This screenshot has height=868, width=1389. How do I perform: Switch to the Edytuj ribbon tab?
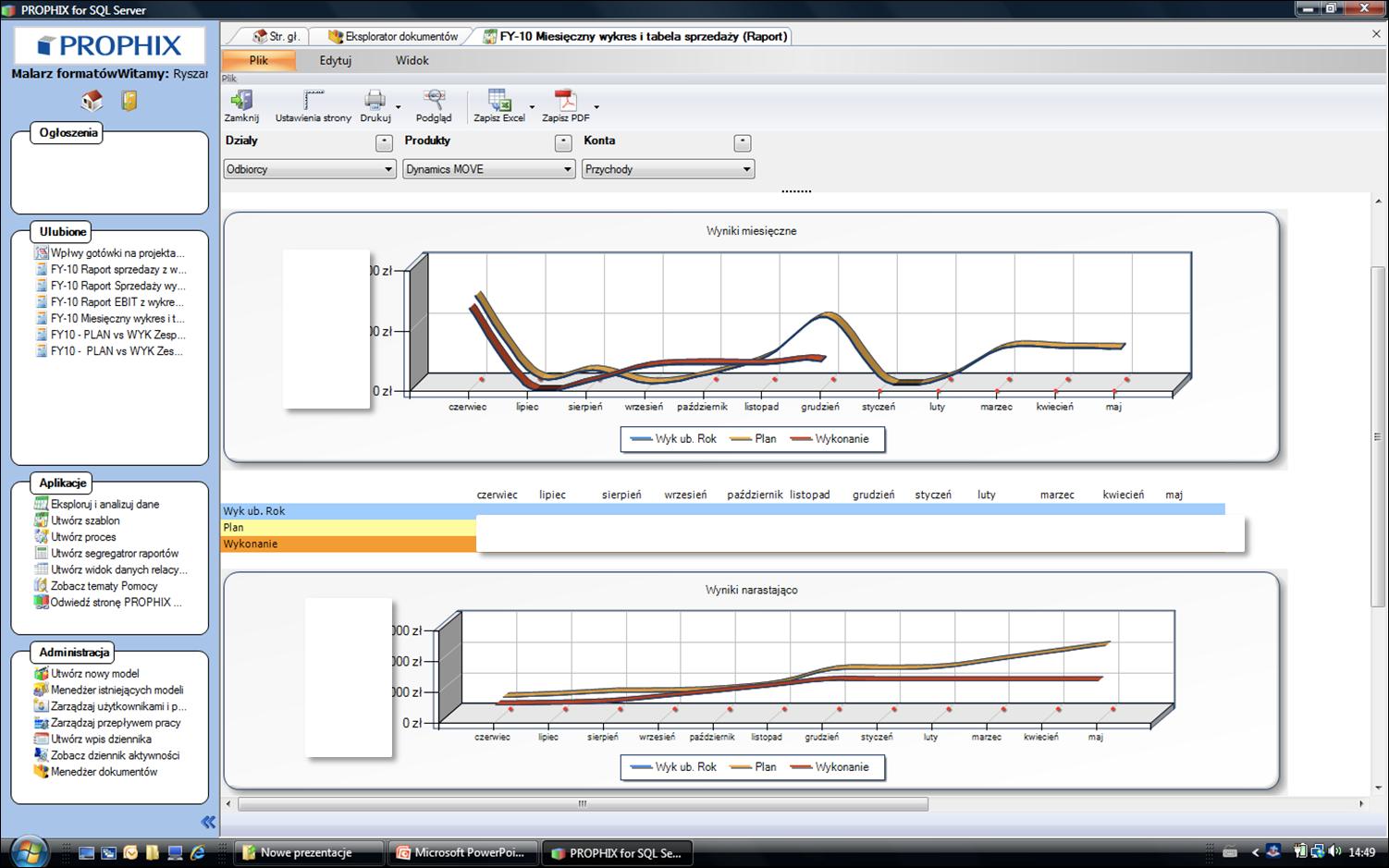(336, 60)
